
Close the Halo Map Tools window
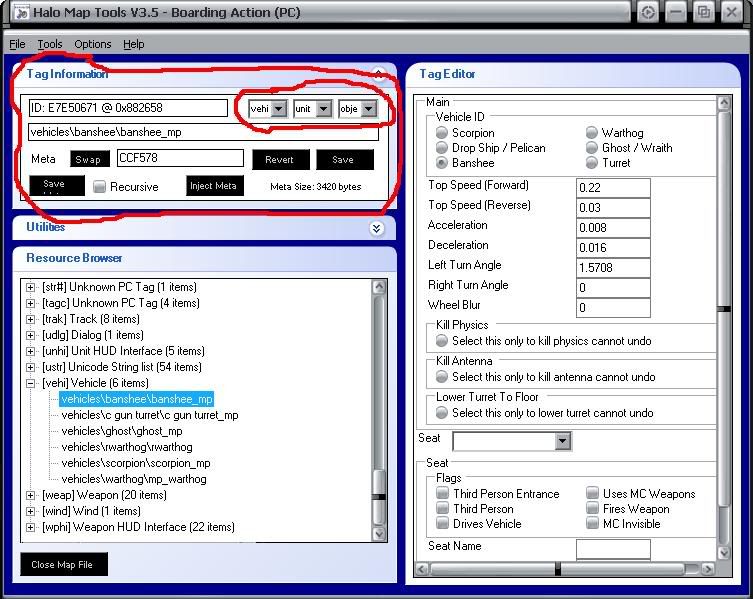[731, 12]
